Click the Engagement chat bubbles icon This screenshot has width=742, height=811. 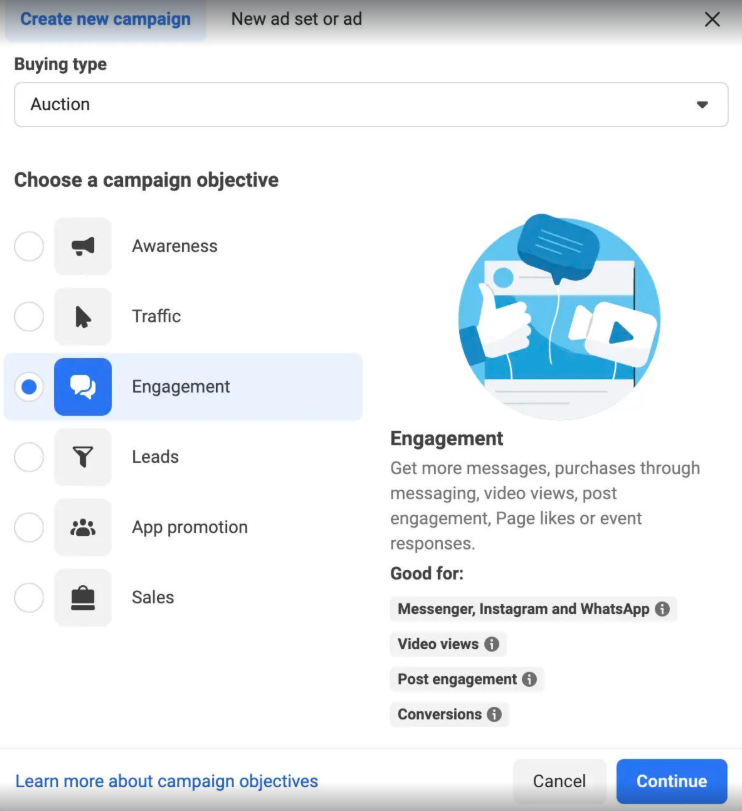point(83,387)
